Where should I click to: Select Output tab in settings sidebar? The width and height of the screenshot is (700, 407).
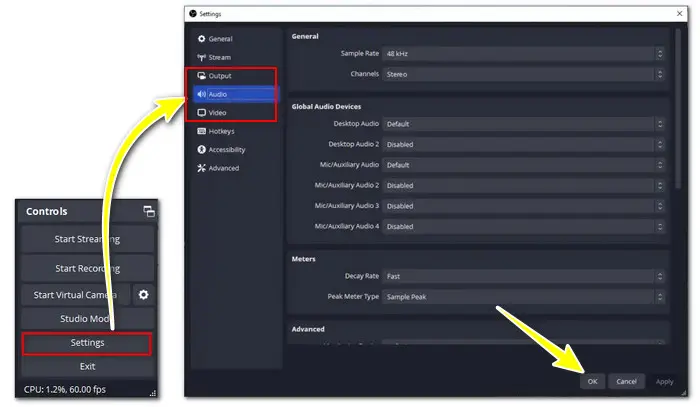[x=235, y=76]
